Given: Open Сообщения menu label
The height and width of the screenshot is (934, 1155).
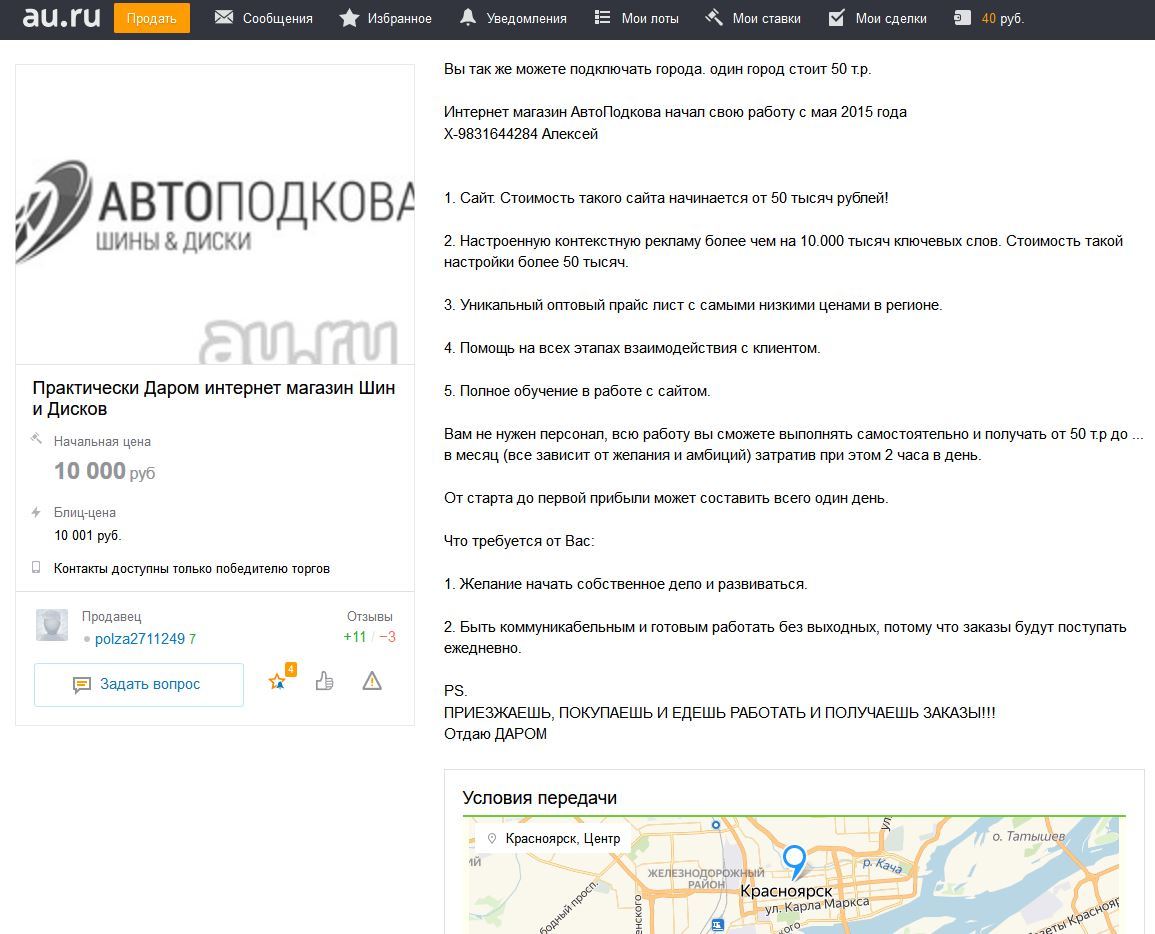Looking at the screenshot, I should (x=278, y=18).
